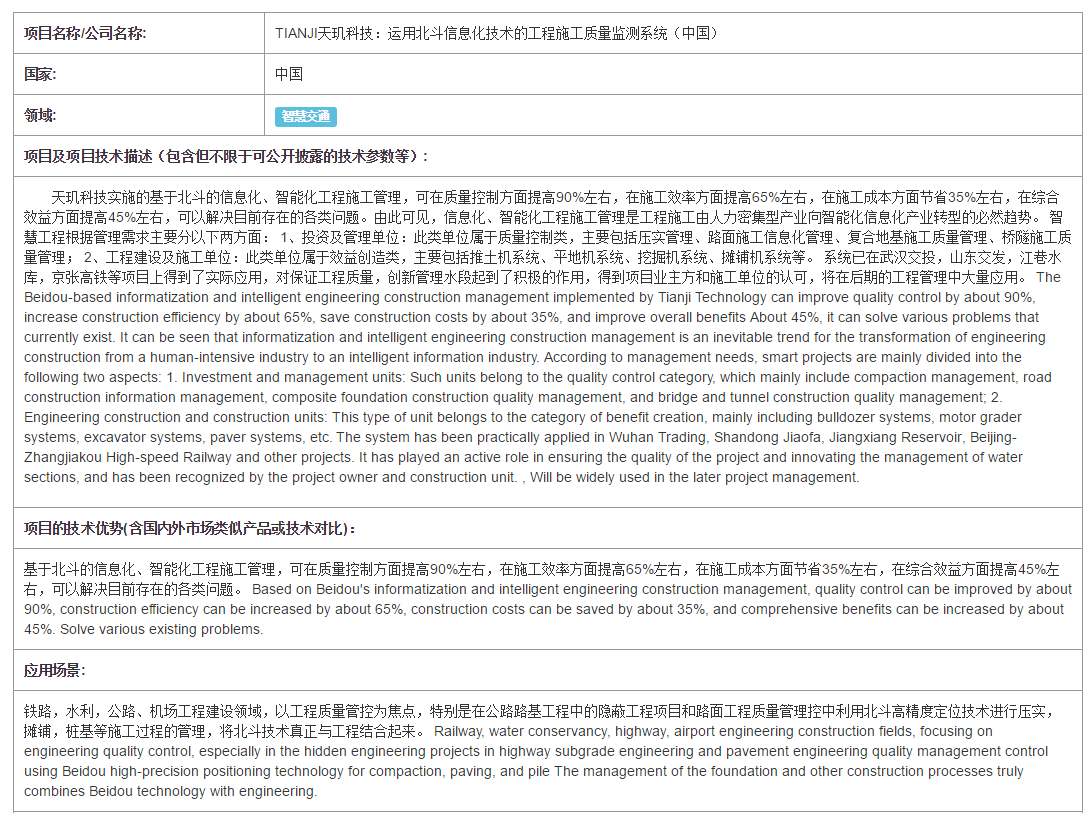The height and width of the screenshot is (813, 1092).
Task: Click the 中国 country value
Action: (x=289, y=74)
